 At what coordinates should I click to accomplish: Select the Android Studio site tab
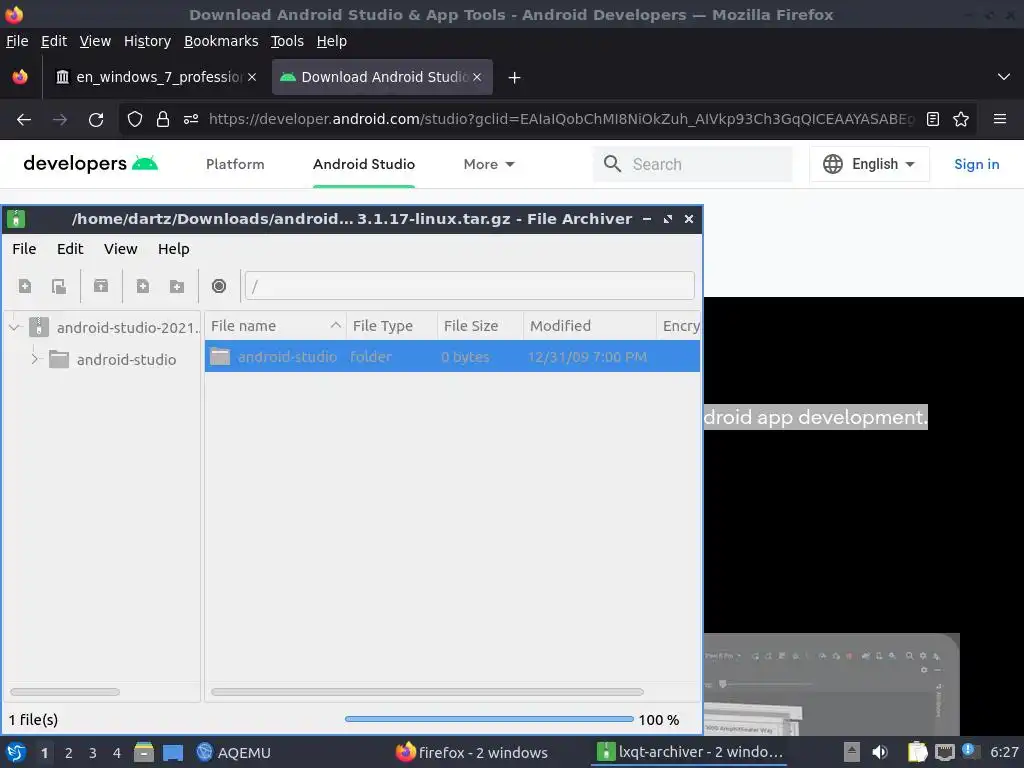point(364,165)
